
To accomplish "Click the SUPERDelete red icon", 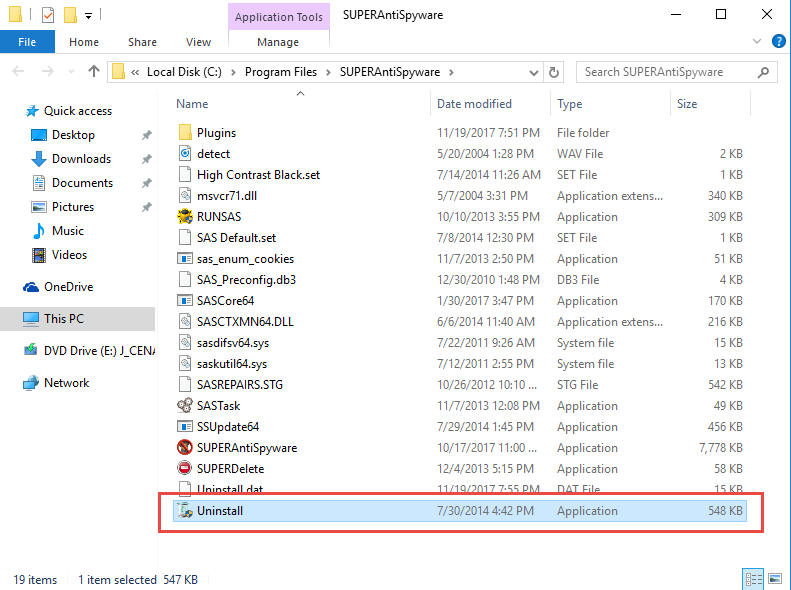I will point(185,468).
